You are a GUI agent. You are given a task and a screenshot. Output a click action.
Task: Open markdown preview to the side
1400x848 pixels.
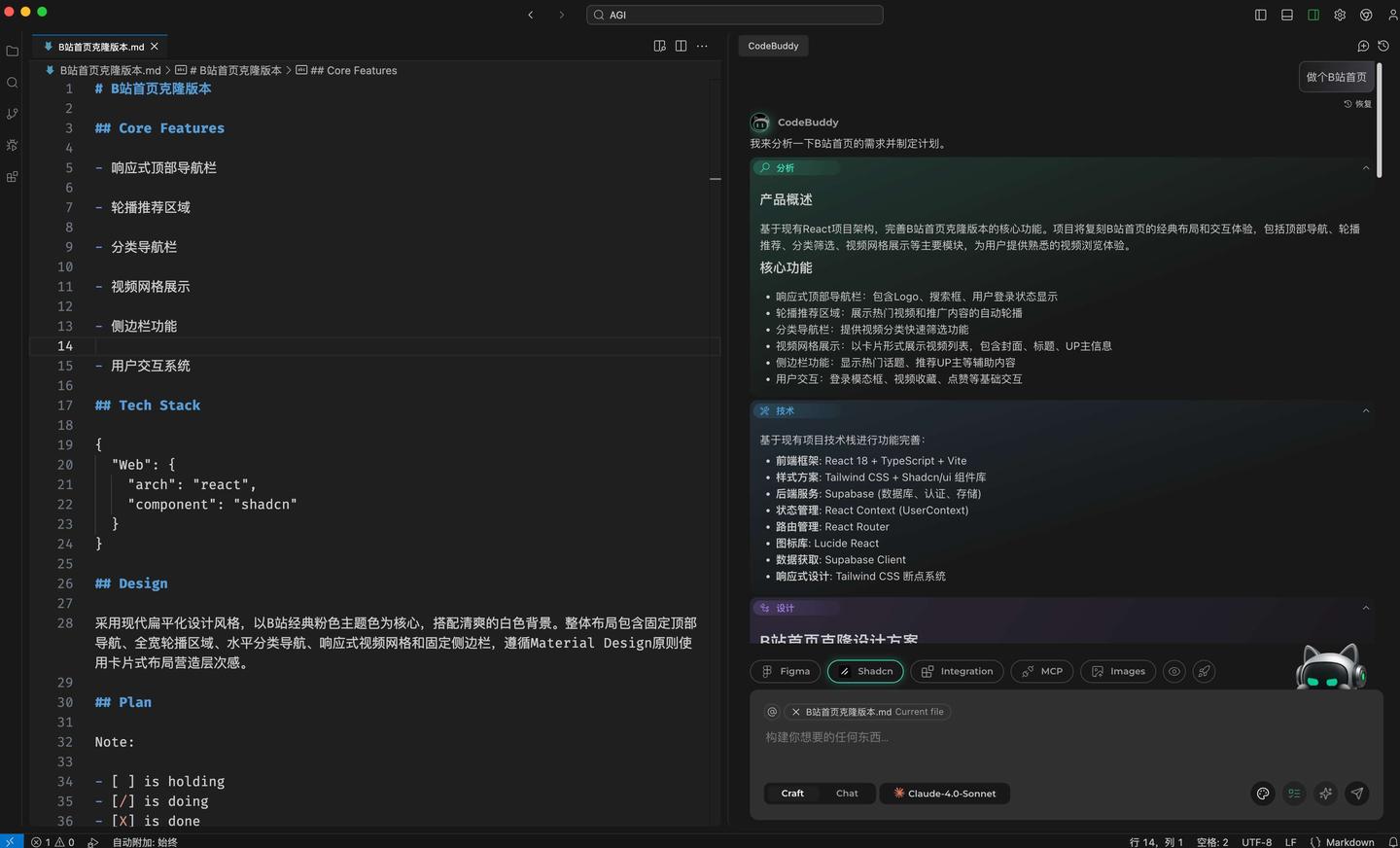click(660, 46)
